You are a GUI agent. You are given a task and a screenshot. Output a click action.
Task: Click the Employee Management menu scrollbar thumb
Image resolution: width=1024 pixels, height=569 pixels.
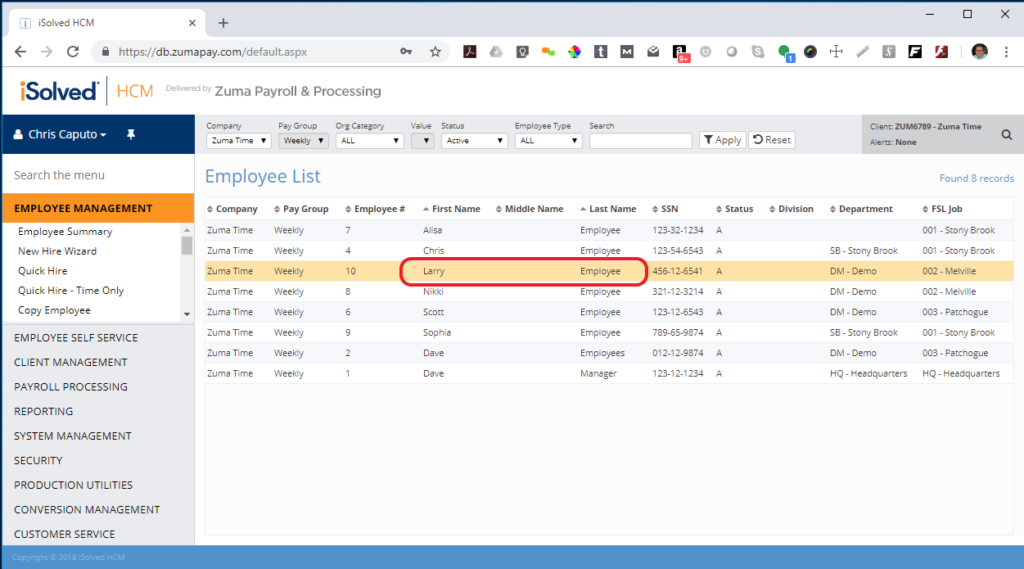186,245
